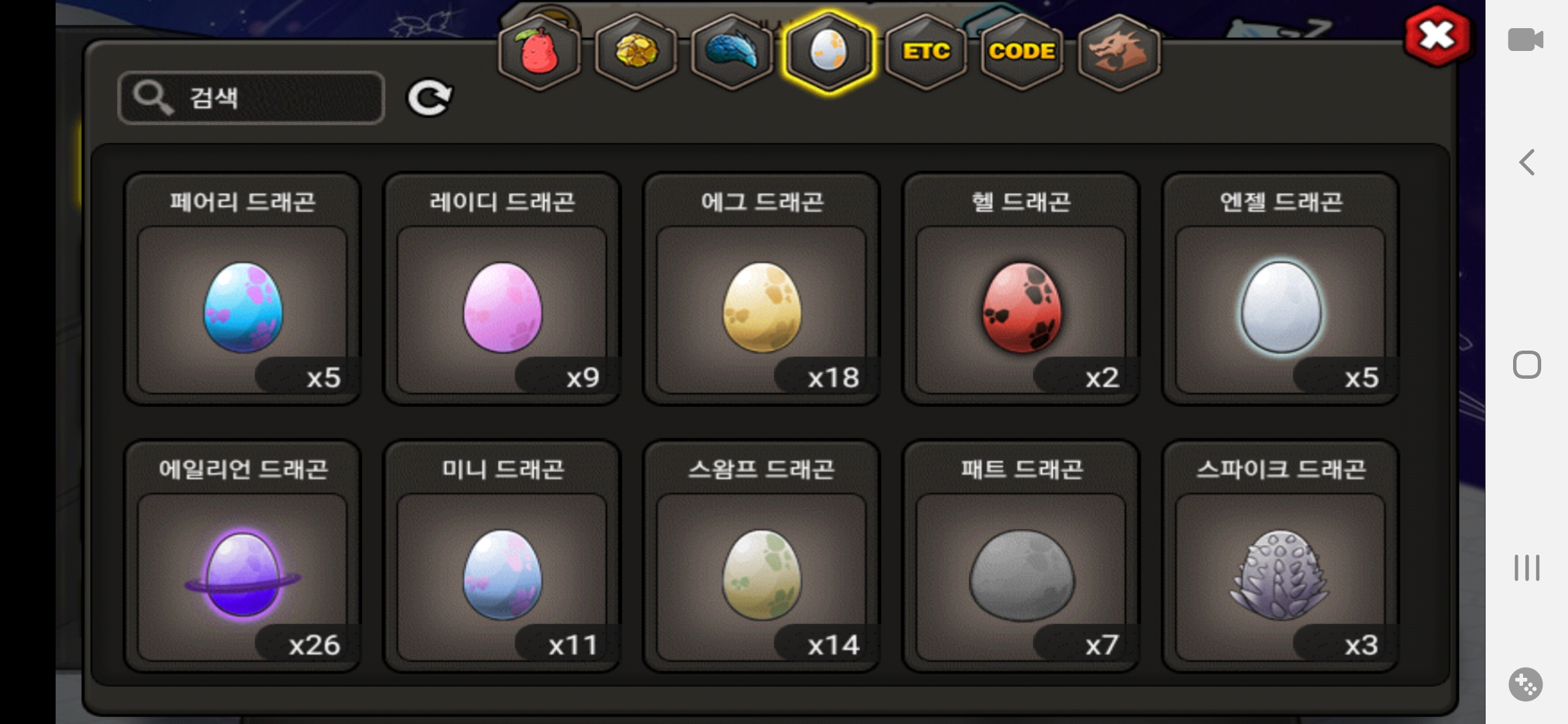1568x724 pixels.
Task: Focus the 검색 search field
Action: (x=251, y=98)
